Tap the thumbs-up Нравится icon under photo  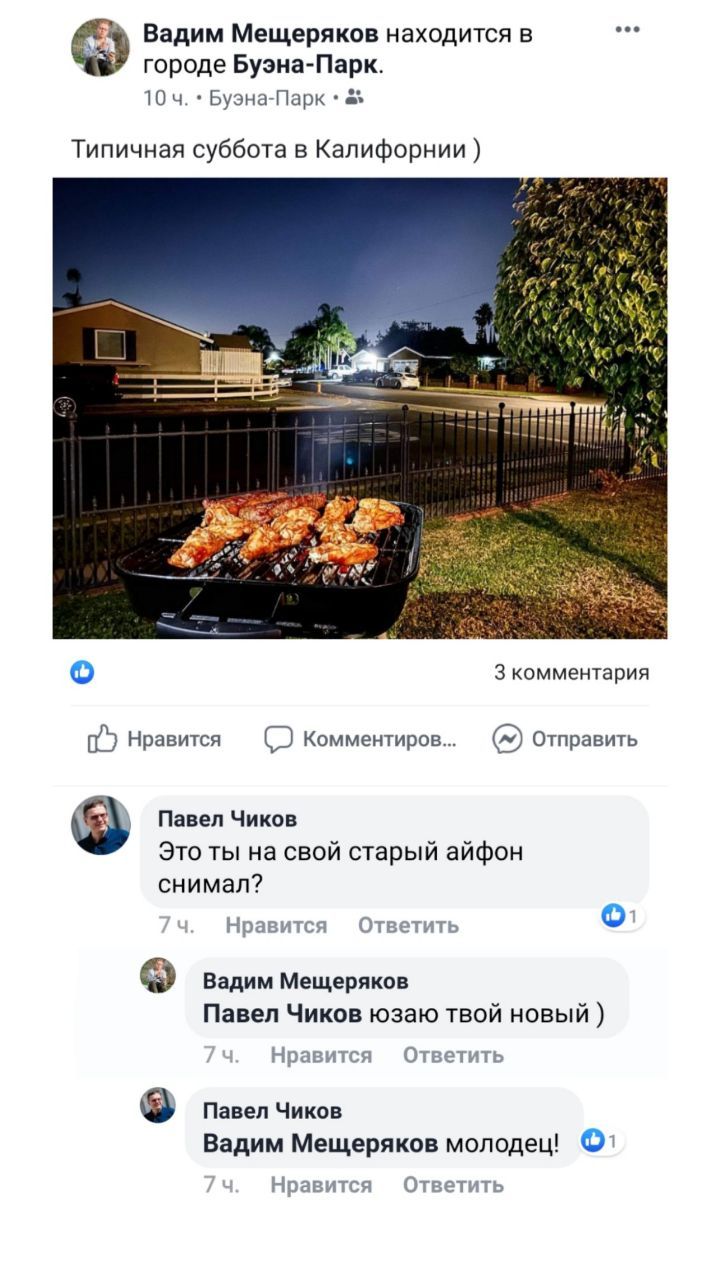pyautogui.click(x=102, y=739)
